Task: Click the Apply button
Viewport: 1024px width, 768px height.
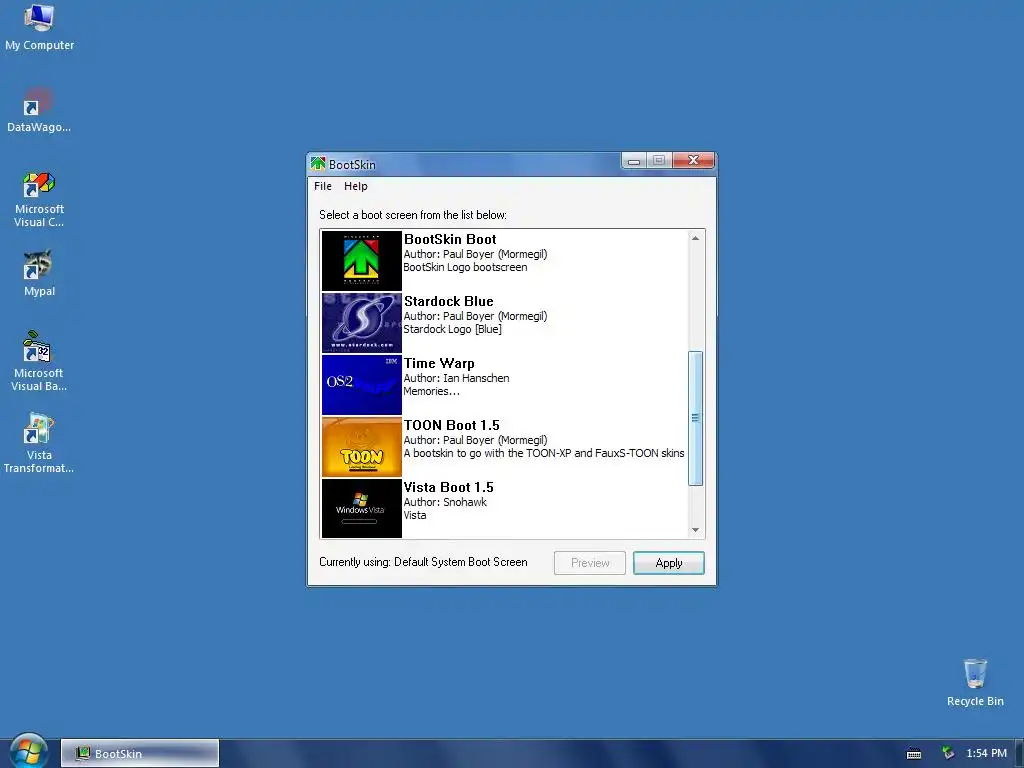Action: (x=669, y=563)
